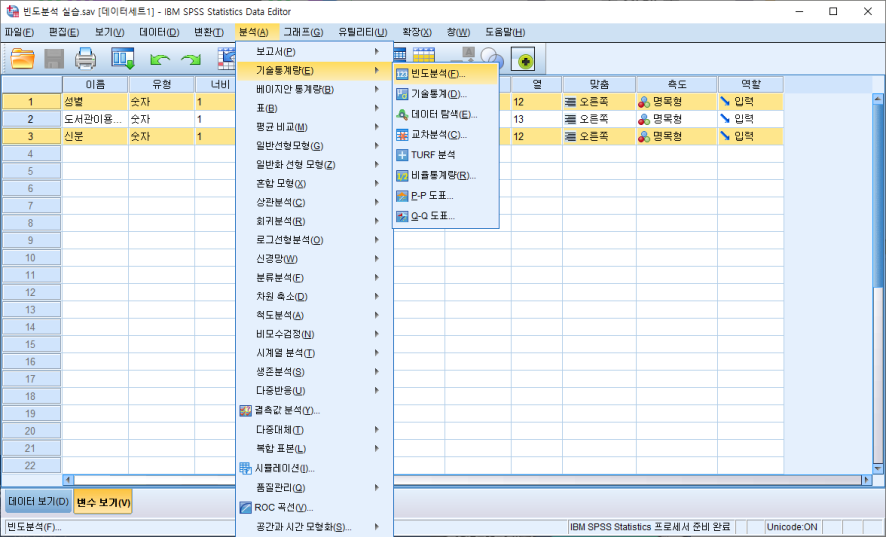
Task: Open data file with the folder icon
Action: (23, 58)
